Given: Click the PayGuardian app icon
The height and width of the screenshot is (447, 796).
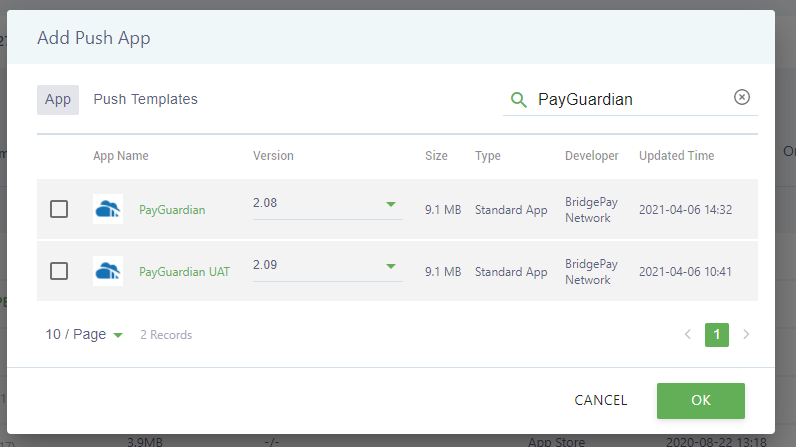Looking at the screenshot, I should point(108,209).
